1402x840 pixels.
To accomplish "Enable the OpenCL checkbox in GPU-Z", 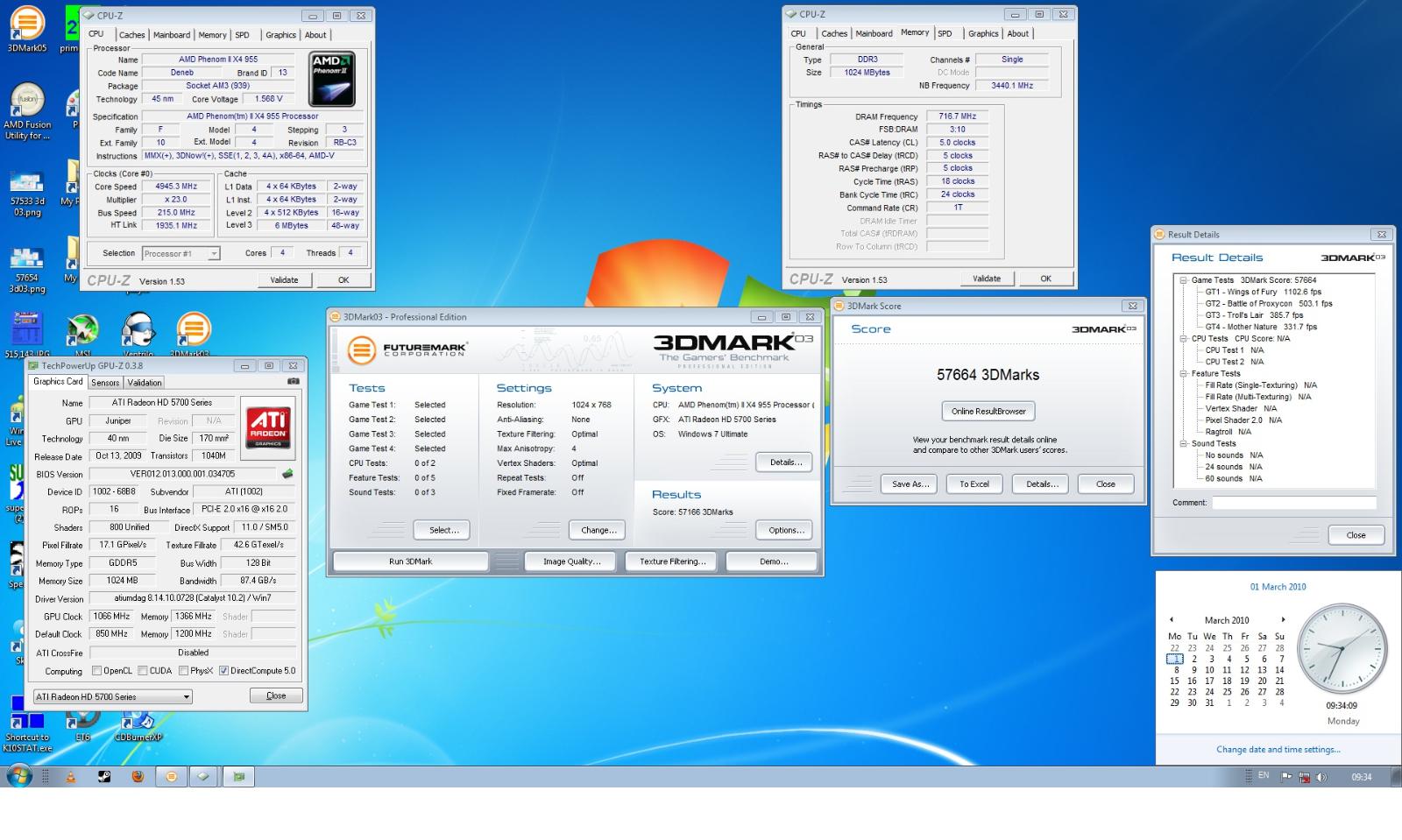I will [x=97, y=671].
